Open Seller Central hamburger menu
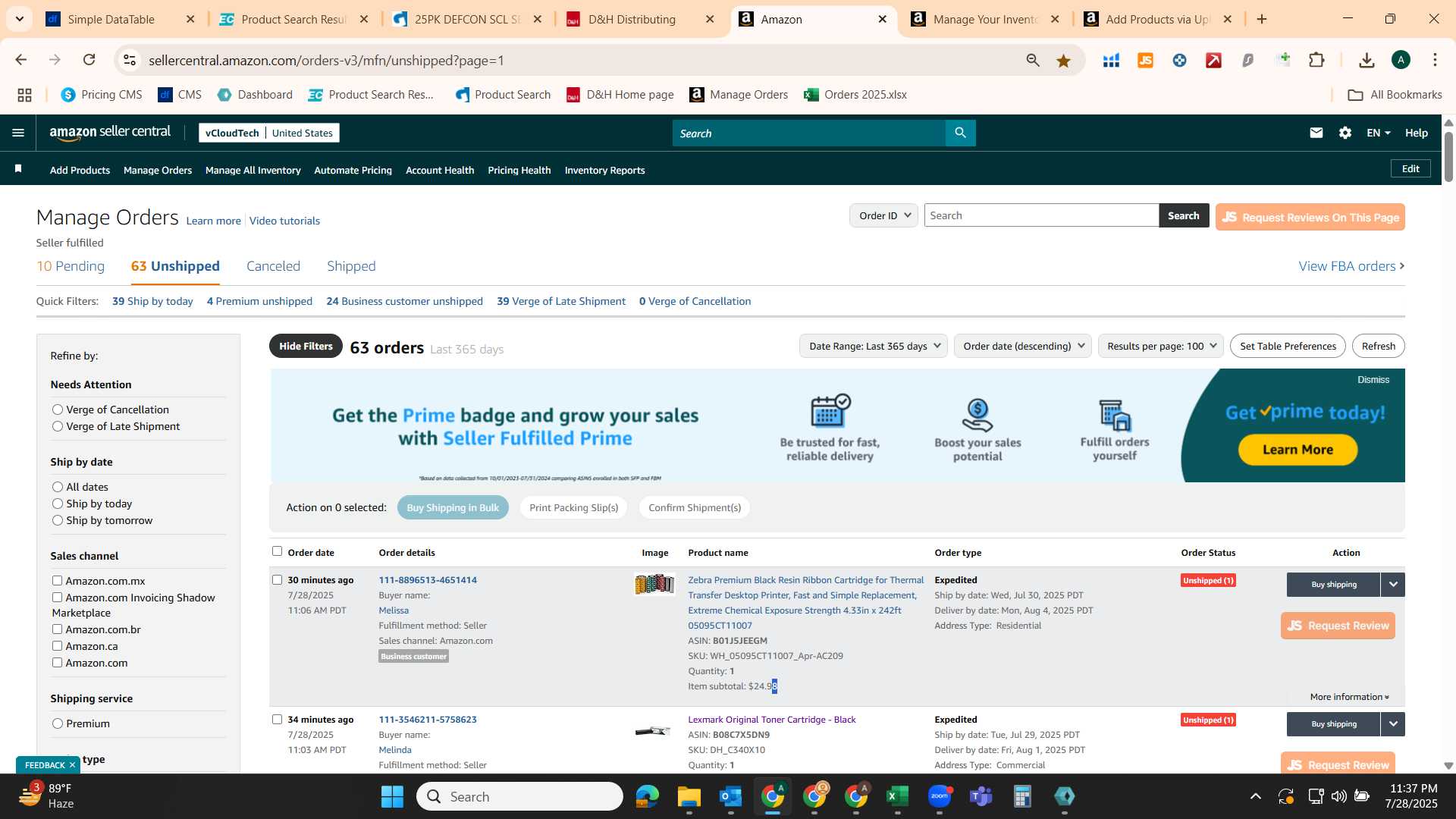The image size is (1456, 819). 18,133
